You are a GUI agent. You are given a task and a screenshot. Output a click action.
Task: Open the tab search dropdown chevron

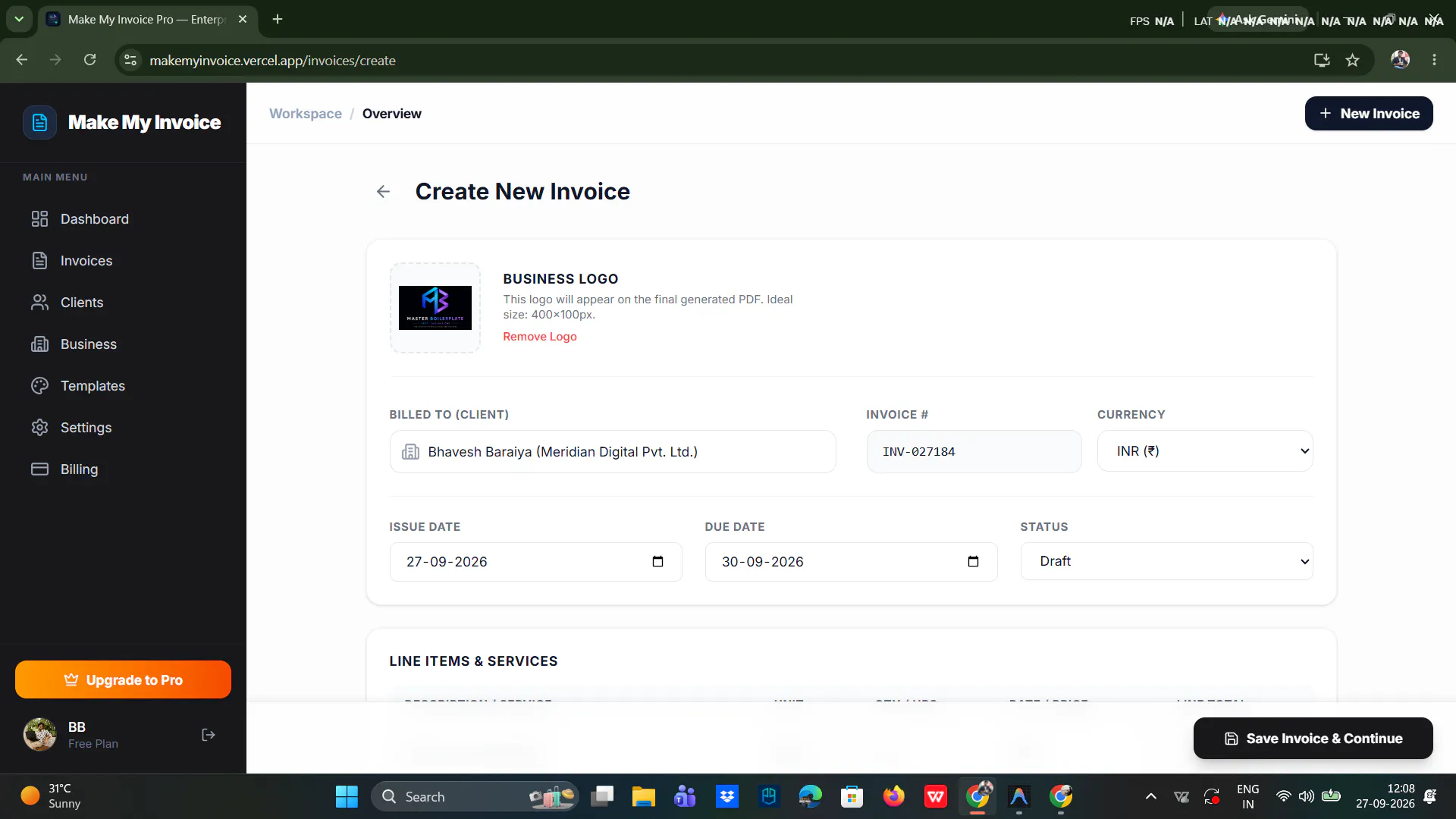click(19, 19)
